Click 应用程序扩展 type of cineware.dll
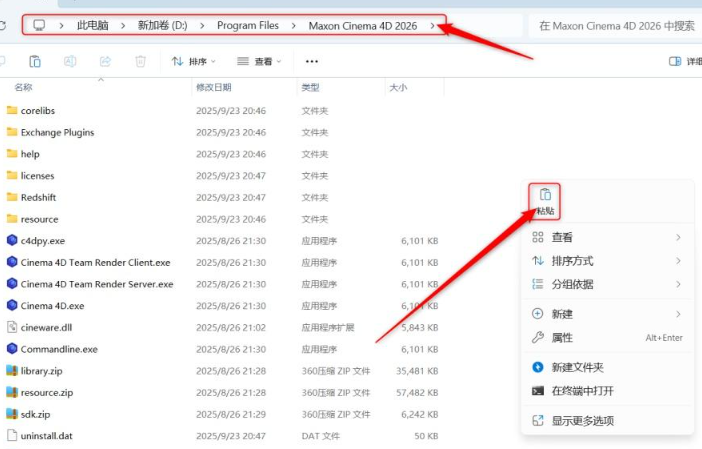The width and height of the screenshot is (702, 449). click(x=328, y=327)
